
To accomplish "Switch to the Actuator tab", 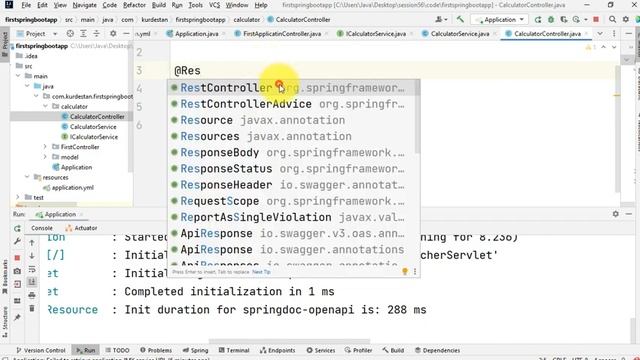I will coord(81,228).
